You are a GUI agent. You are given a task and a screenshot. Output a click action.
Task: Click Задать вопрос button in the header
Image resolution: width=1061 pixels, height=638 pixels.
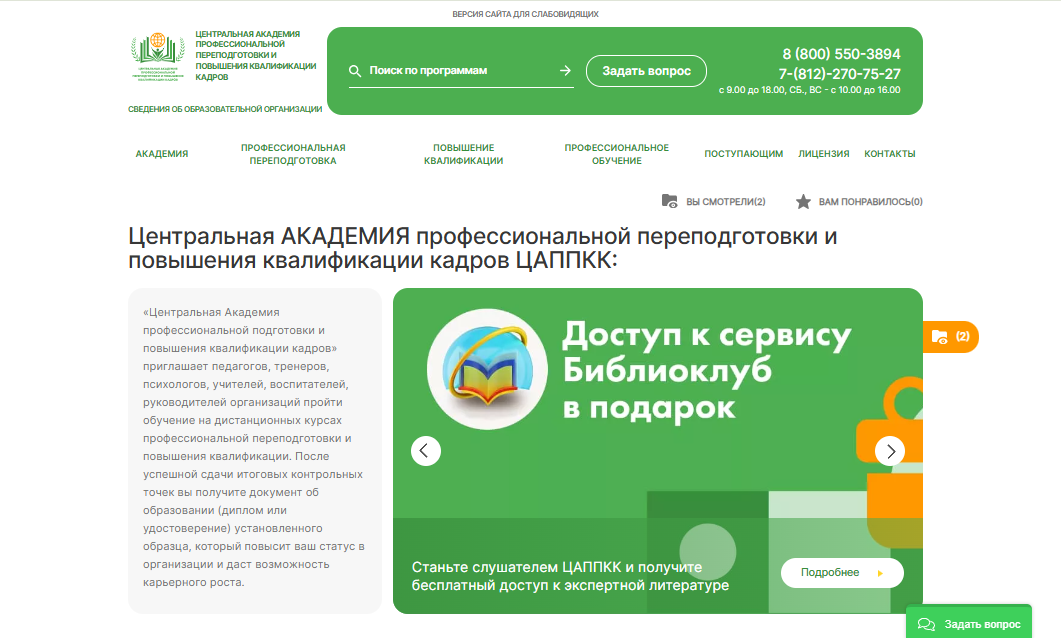coord(646,71)
